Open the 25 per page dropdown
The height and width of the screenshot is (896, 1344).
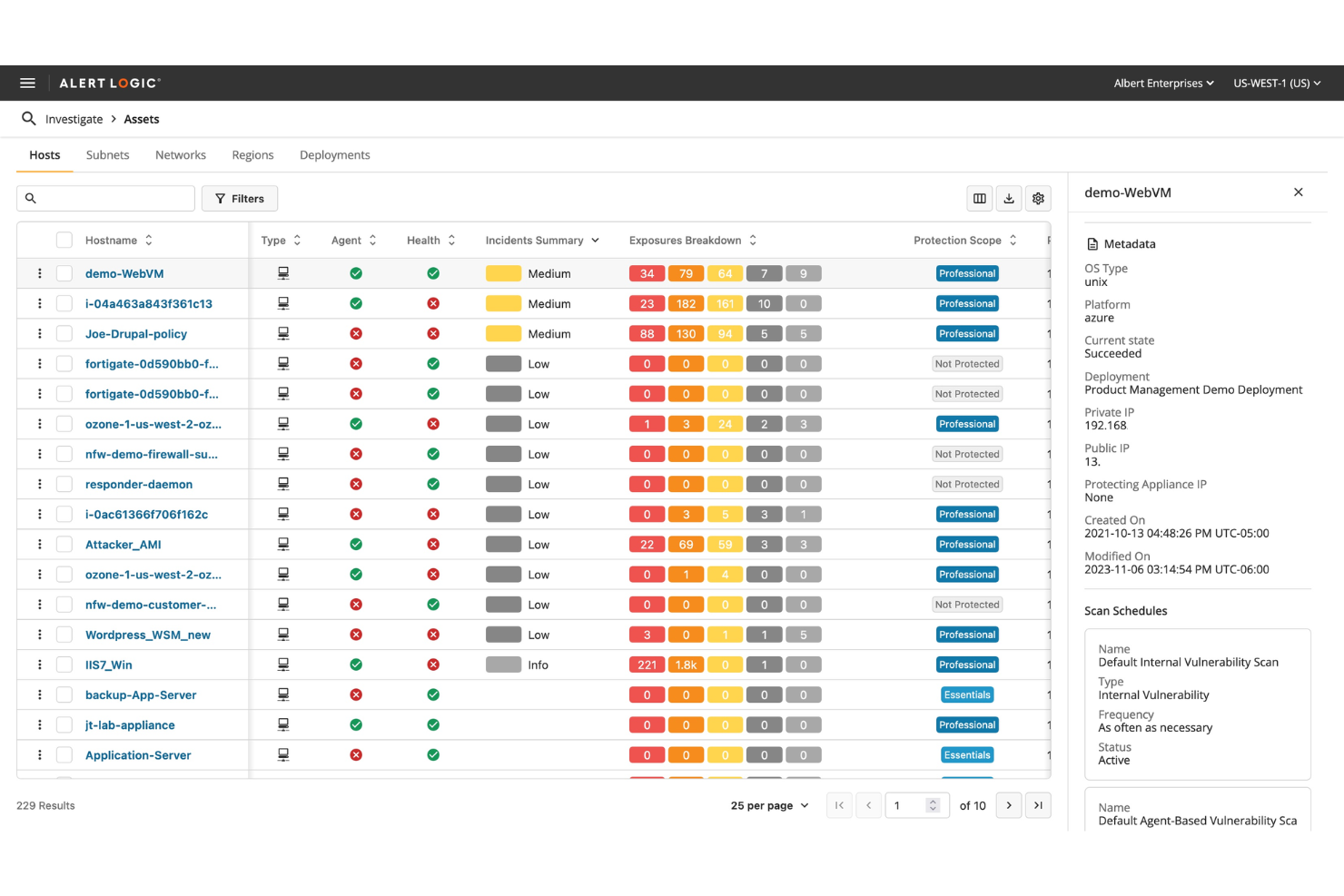point(768,805)
